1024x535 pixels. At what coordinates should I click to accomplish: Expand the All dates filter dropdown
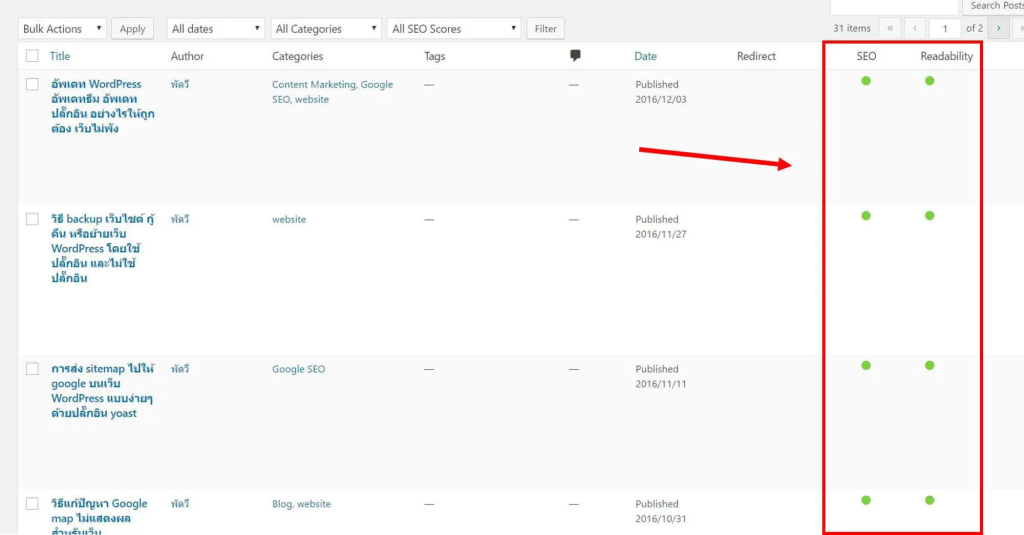click(216, 29)
